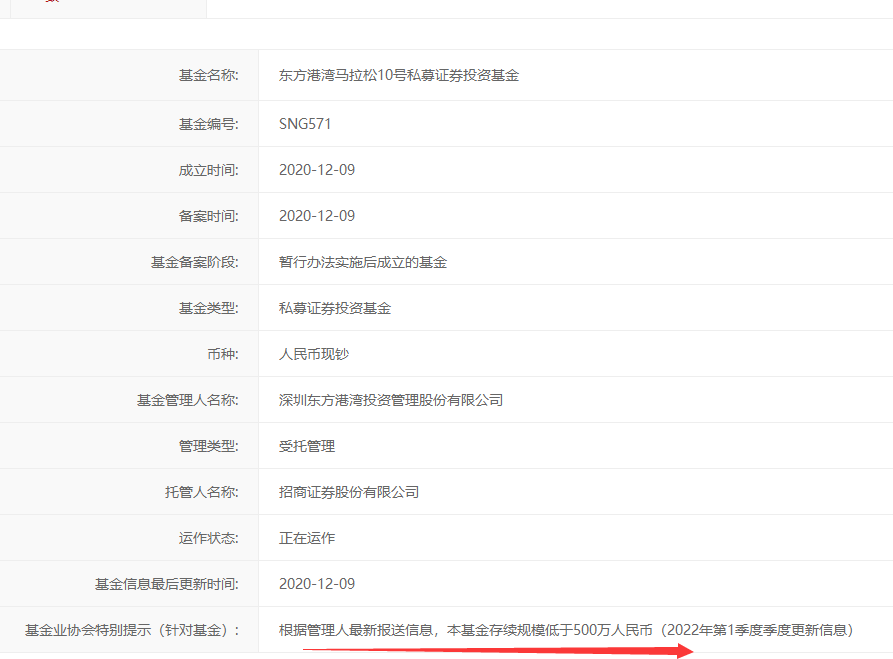Click the 备案时间 date value 2020-12-09
This screenshot has height=659, width=893.
(x=317, y=216)
